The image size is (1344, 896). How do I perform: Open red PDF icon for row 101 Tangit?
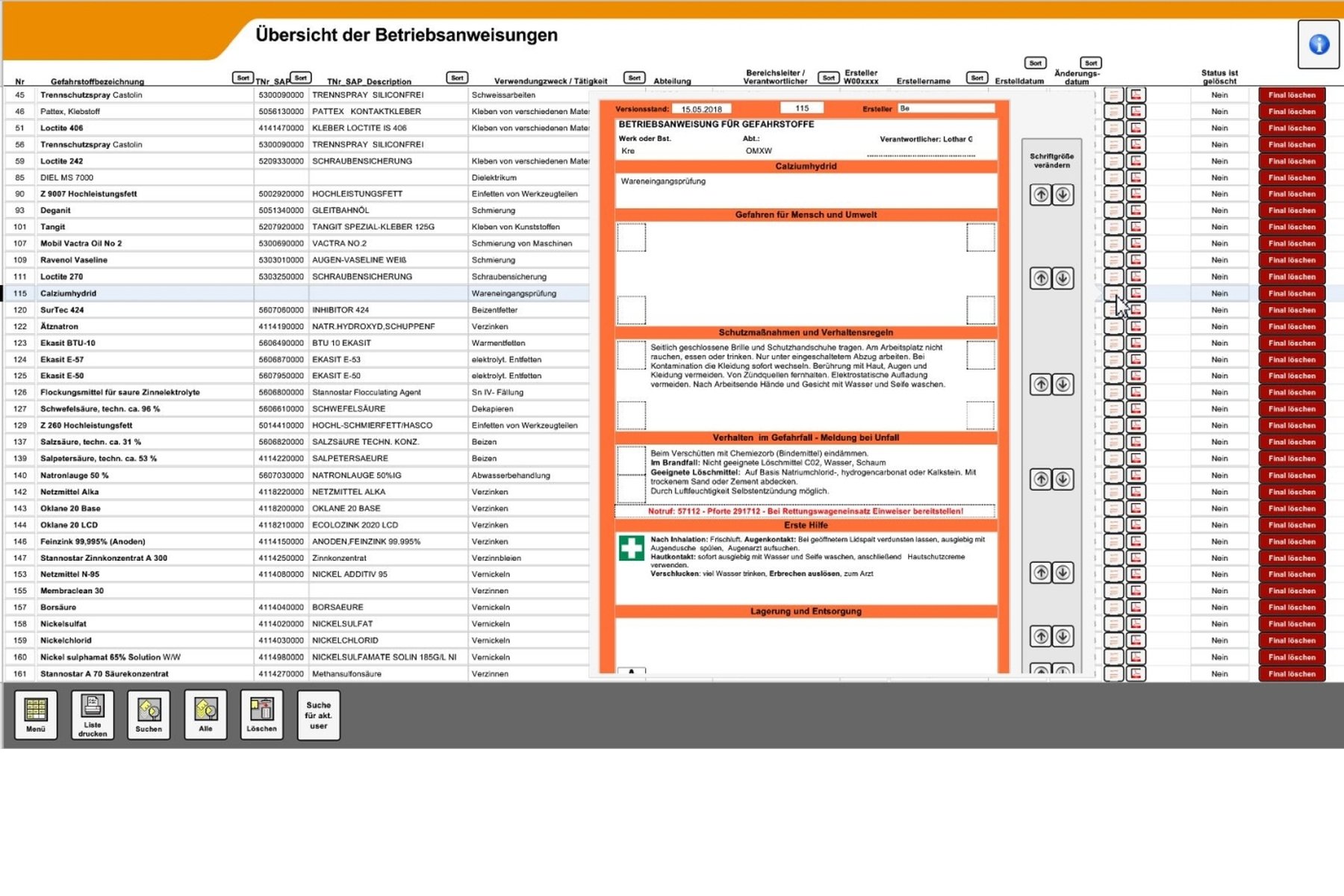[1136, 226]
